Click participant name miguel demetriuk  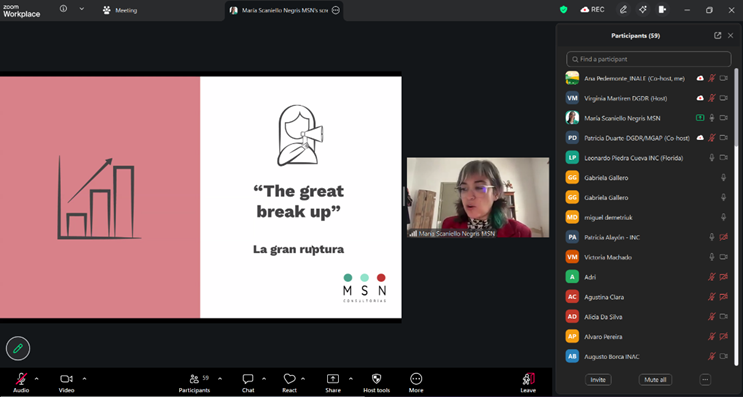(608, 217)
